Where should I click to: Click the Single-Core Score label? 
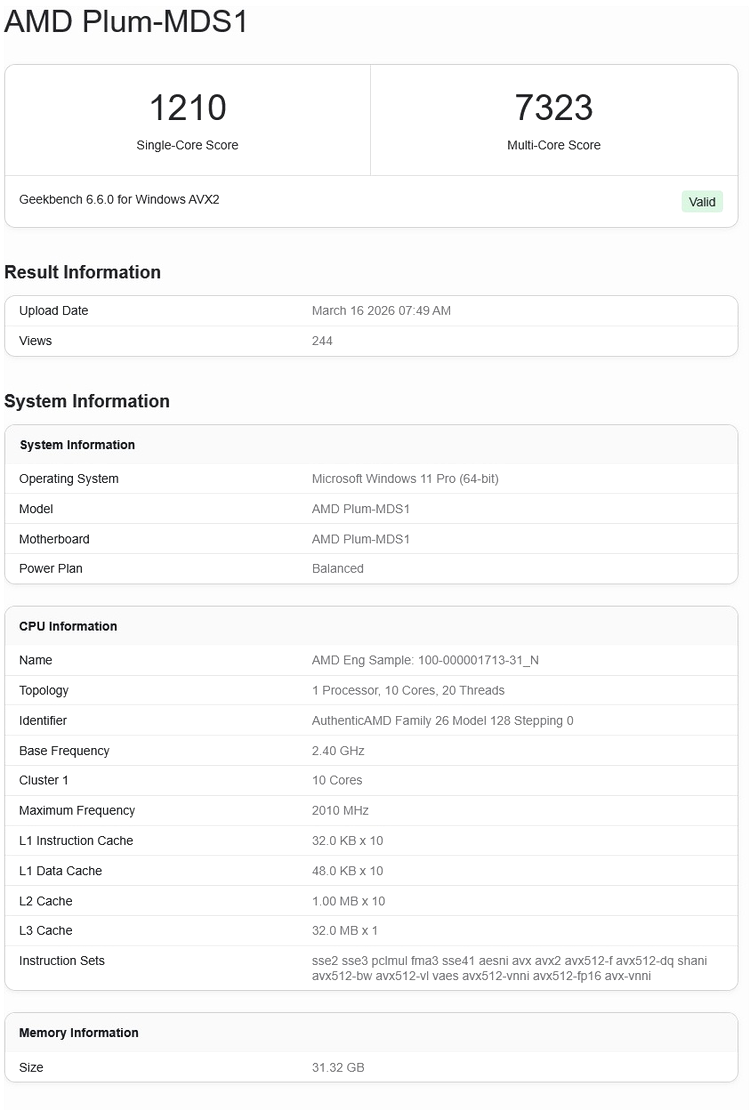tap(187, 145)
